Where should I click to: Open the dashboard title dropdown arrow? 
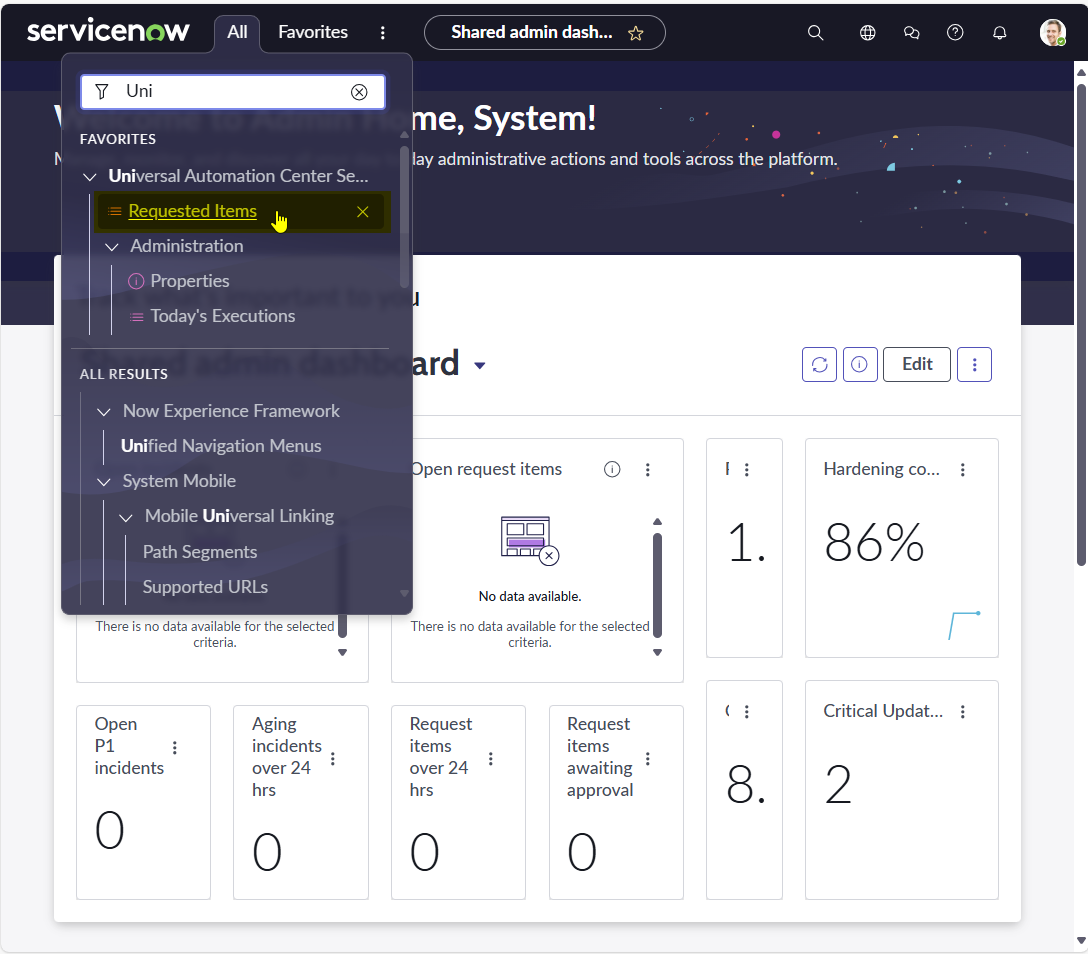(479, 366)
